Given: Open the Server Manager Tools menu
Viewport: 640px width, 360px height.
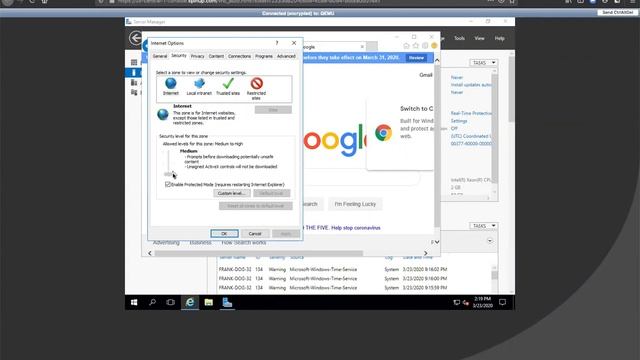Looking at the screenshot, I should [x=459, y=38].
